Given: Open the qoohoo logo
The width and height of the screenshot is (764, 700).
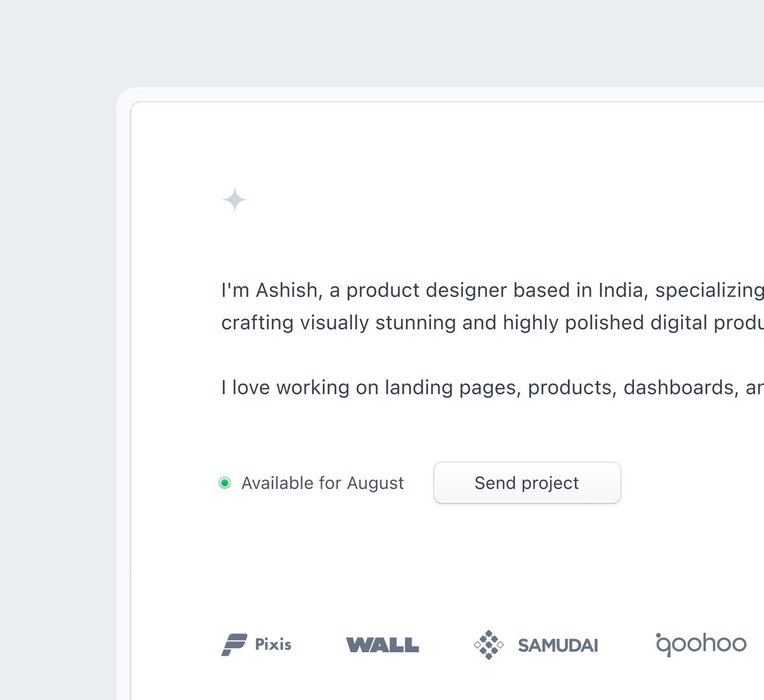Looking at the screenshot, I should [701, 644].
